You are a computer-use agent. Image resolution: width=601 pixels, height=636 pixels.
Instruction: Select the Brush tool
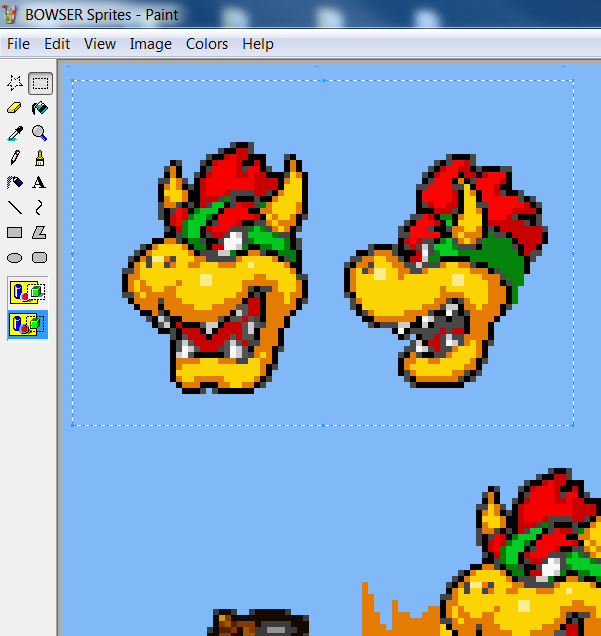[40, 158]
